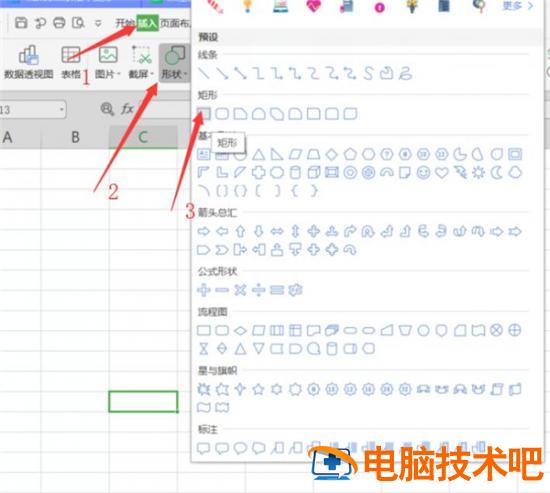550x493 pixels.
Task: Switch to the 开始 tab
Action: coord(125,23)
